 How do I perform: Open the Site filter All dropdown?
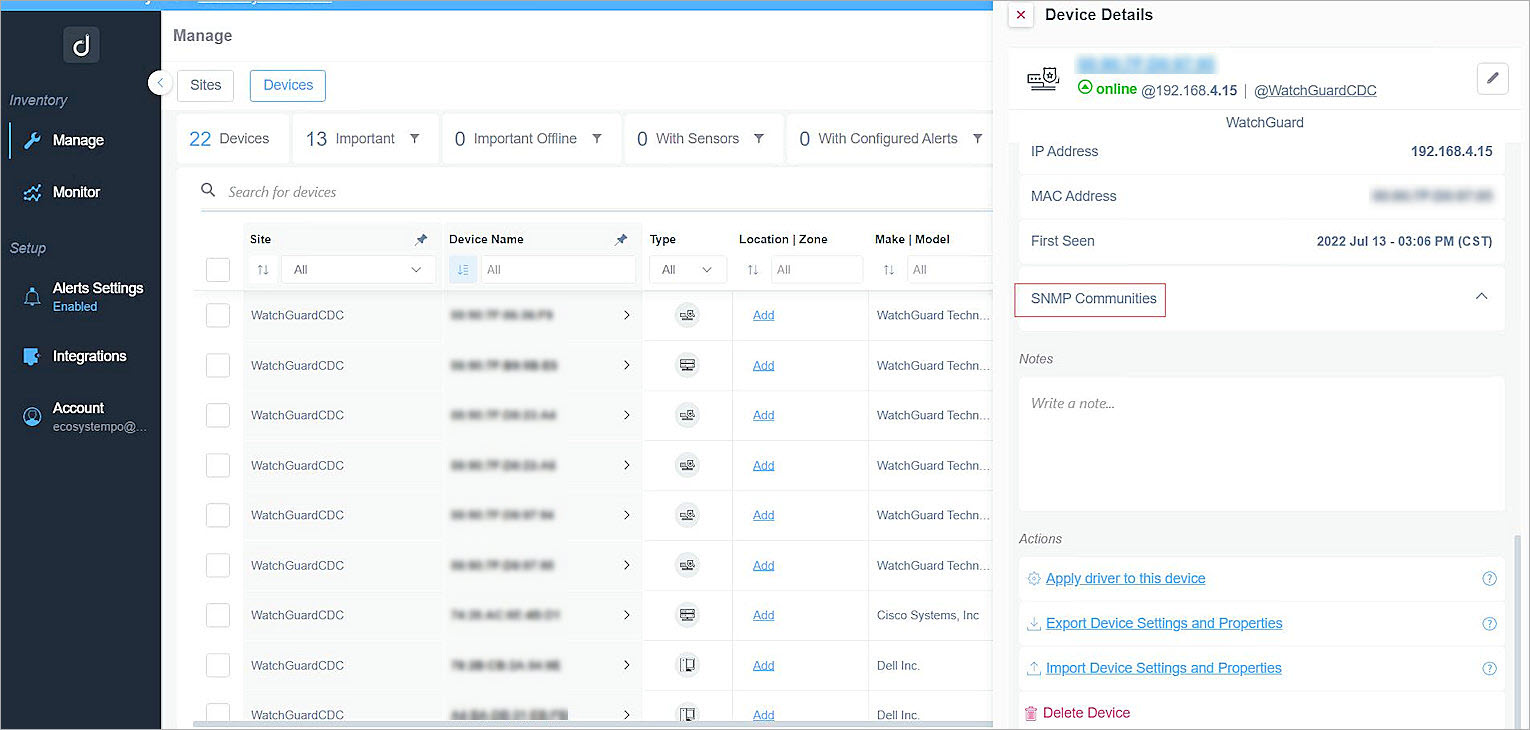[357, 270]
